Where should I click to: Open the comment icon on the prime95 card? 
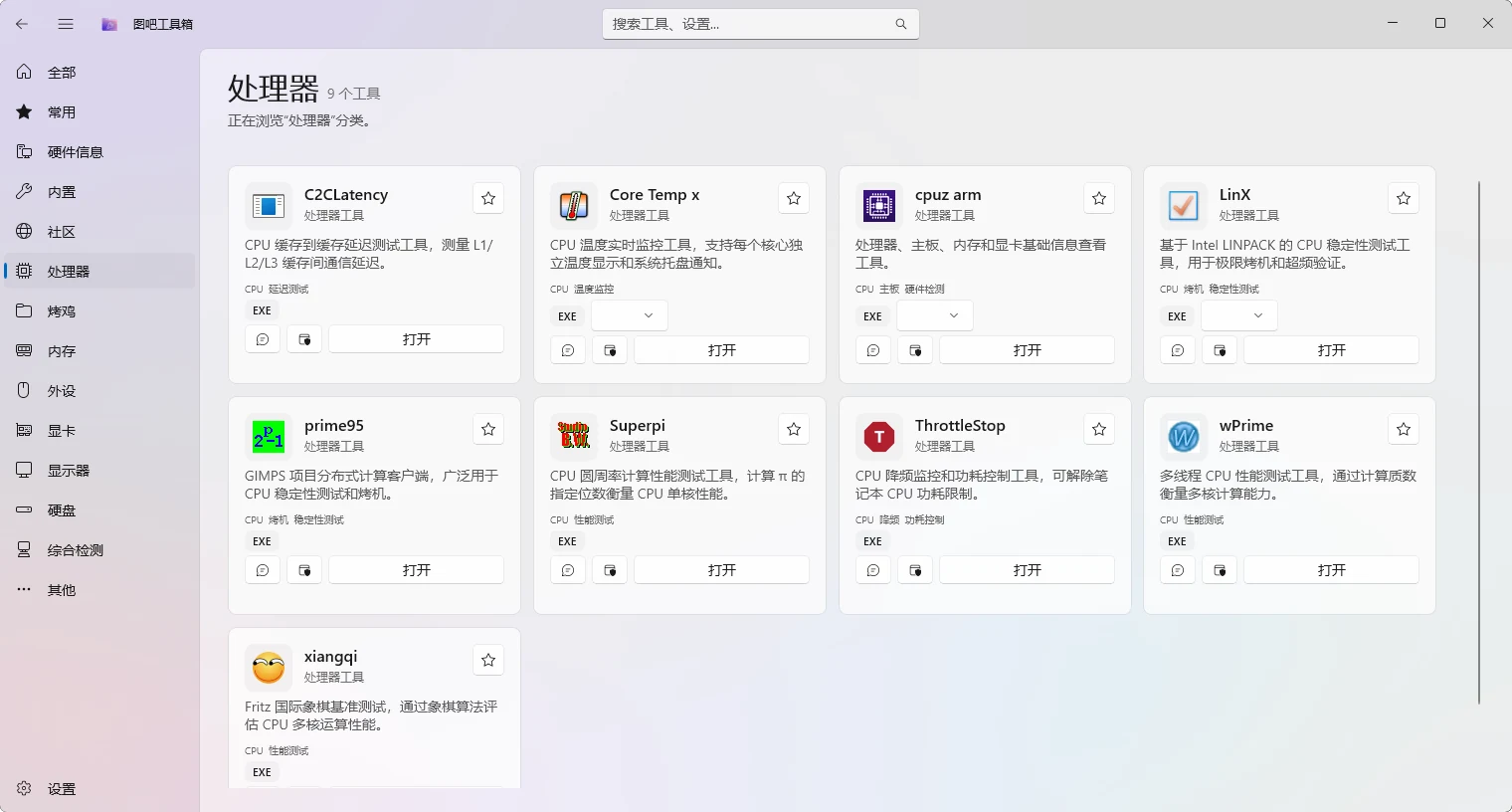point(263,570)
